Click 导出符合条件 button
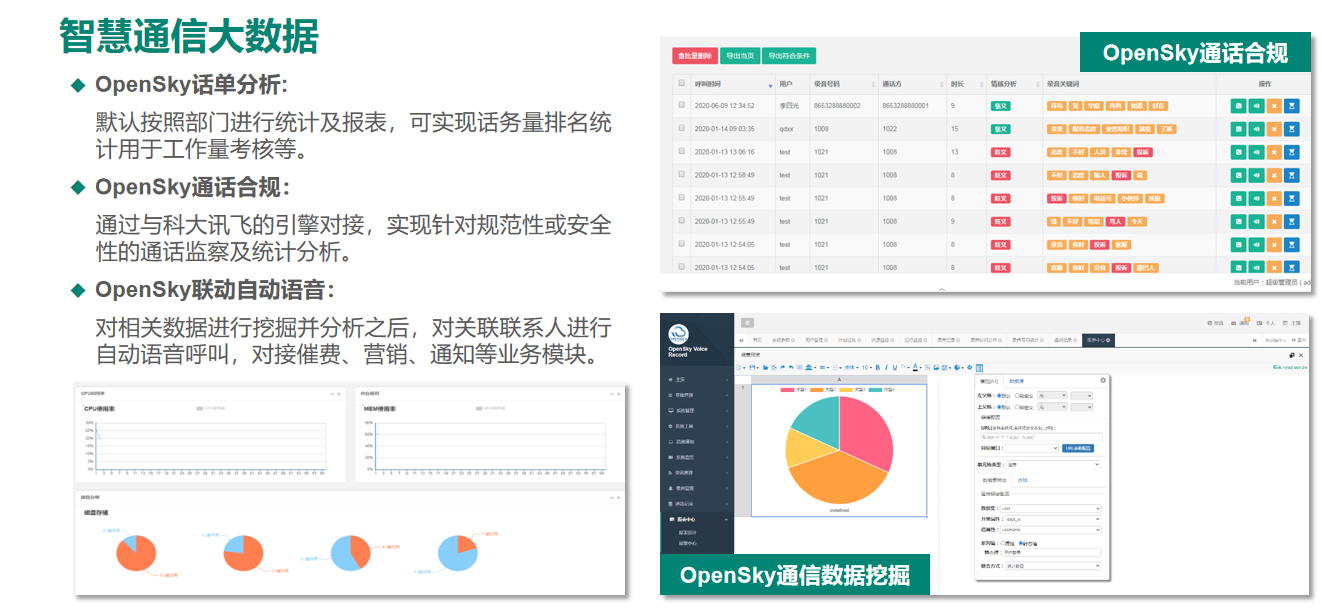This screenshot has width=1322, height=609. [x=789, y=55]
